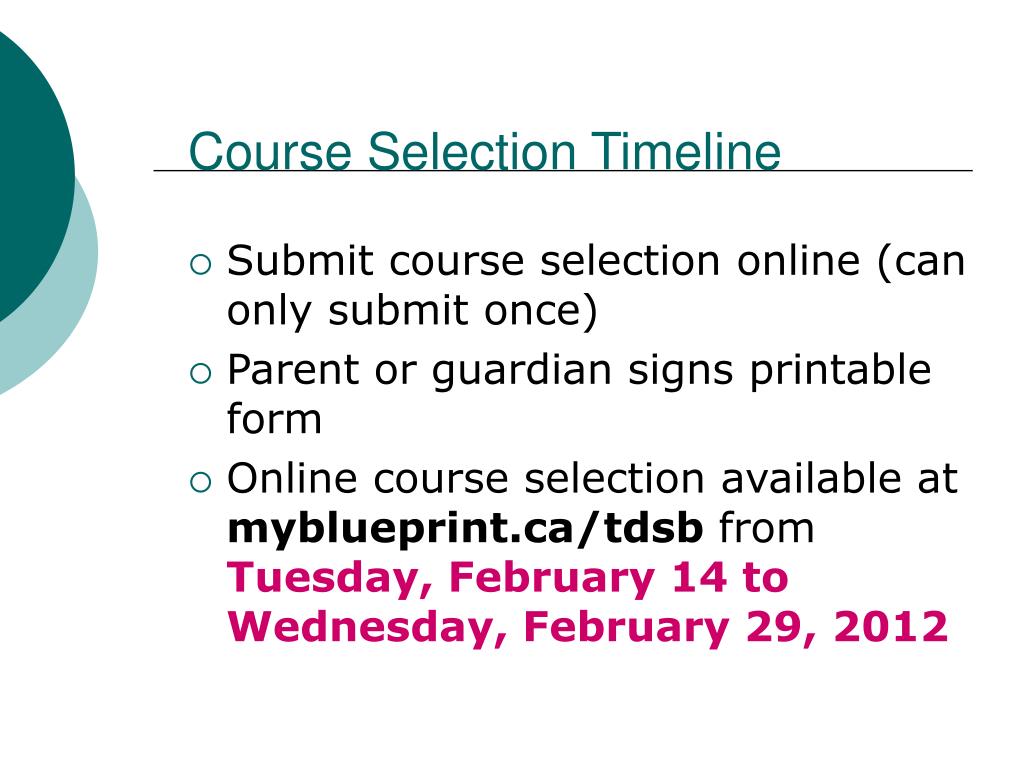The width and height of the screenshot is (1024, 768).
Task: Click the pink "Tuesday, February 14 to" text
Action: point(508,578)
